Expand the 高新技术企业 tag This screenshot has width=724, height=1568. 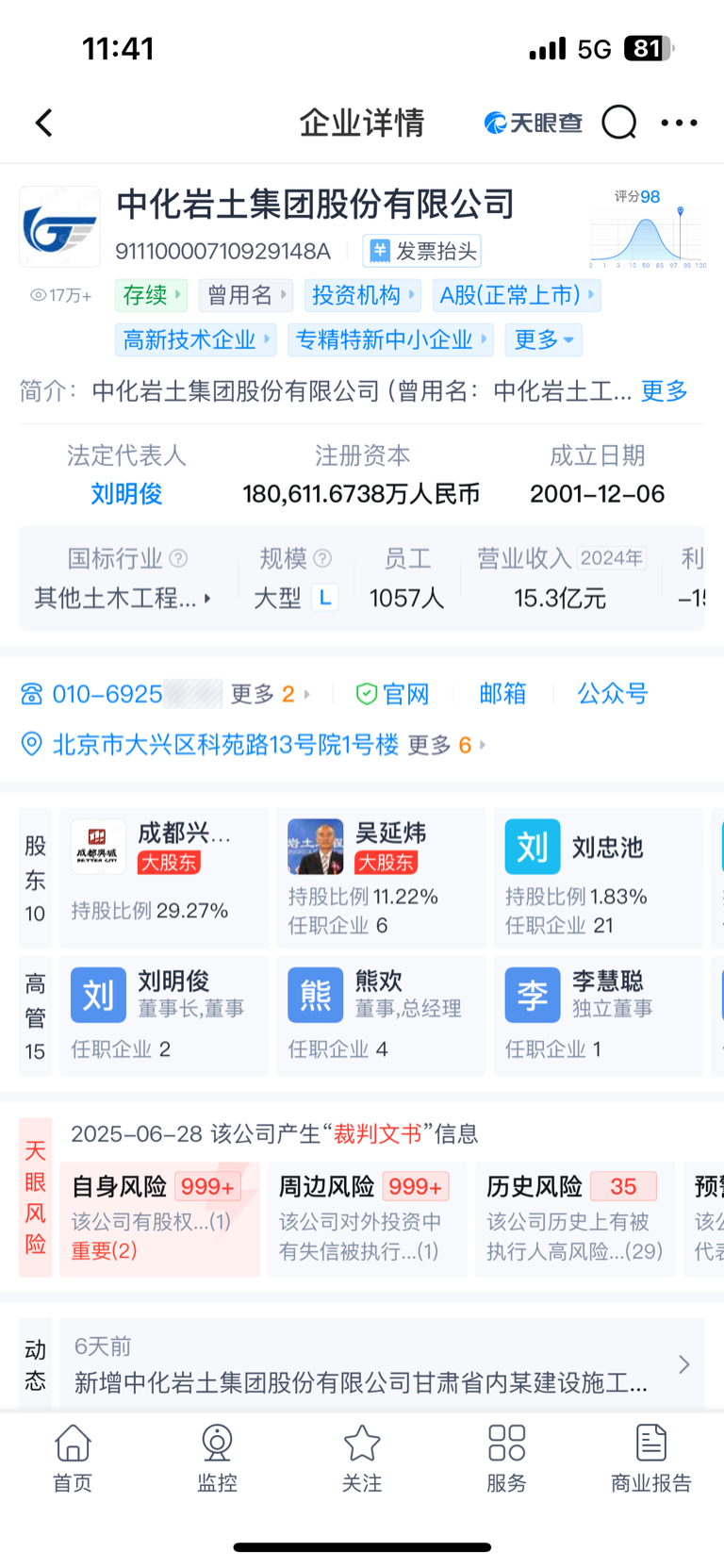tap(196, 339)
